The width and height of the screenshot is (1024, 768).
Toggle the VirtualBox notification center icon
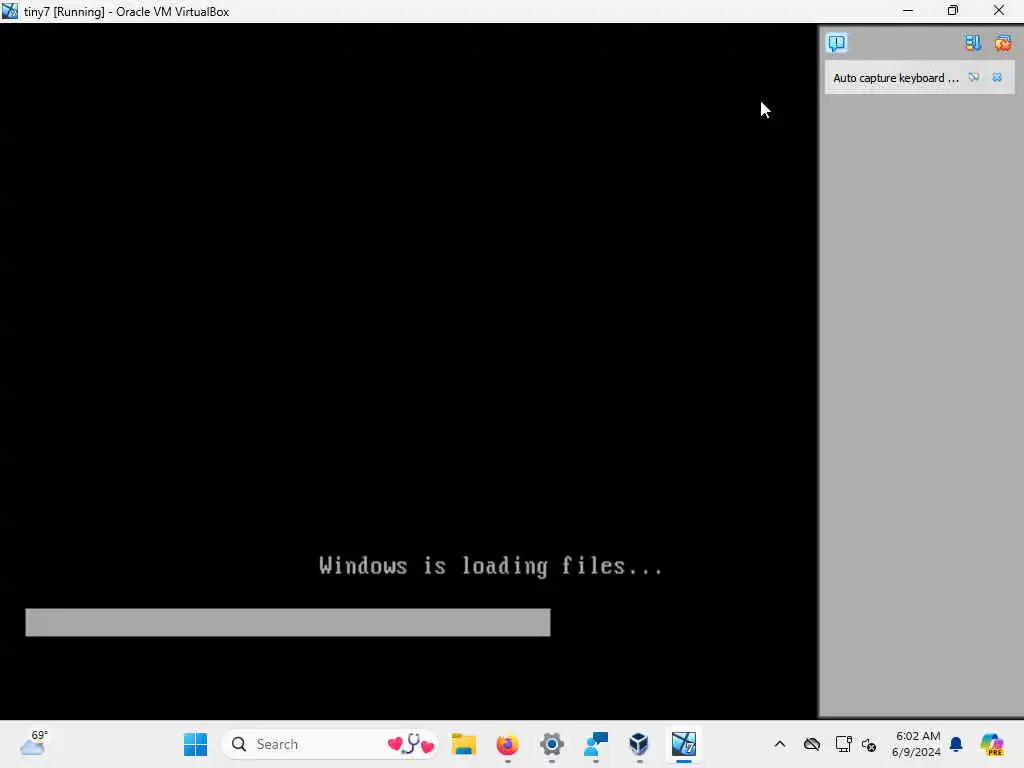837,43
